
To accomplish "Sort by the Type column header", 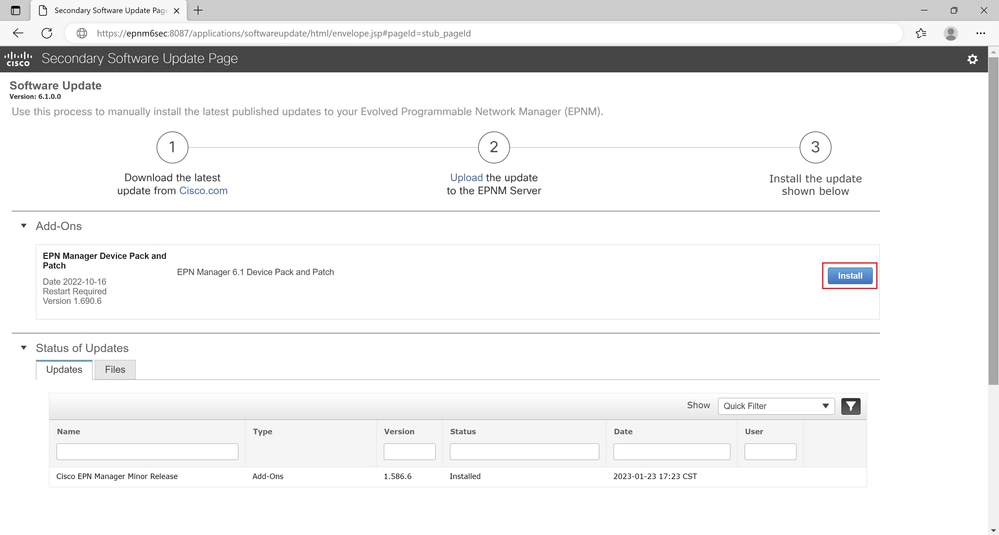I will (x=262, y=431).
